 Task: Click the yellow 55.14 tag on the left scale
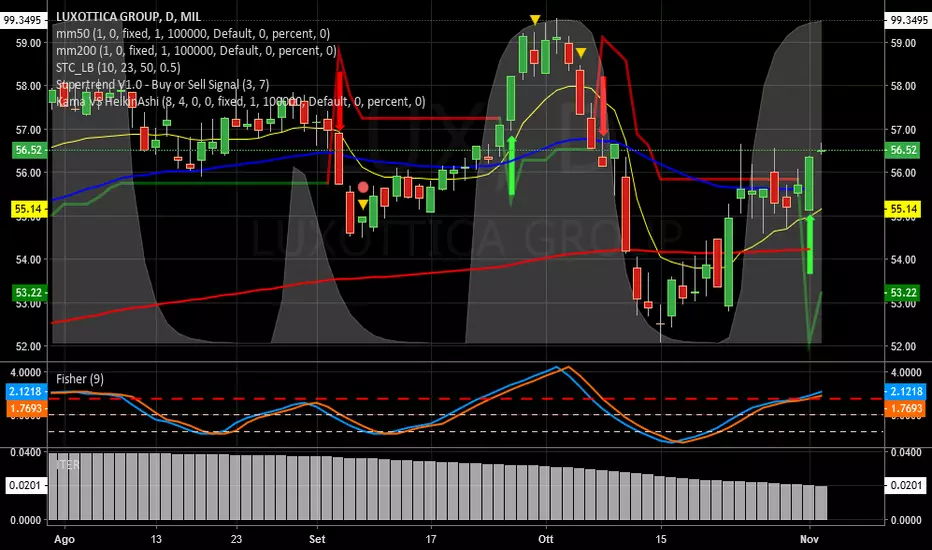29,209
